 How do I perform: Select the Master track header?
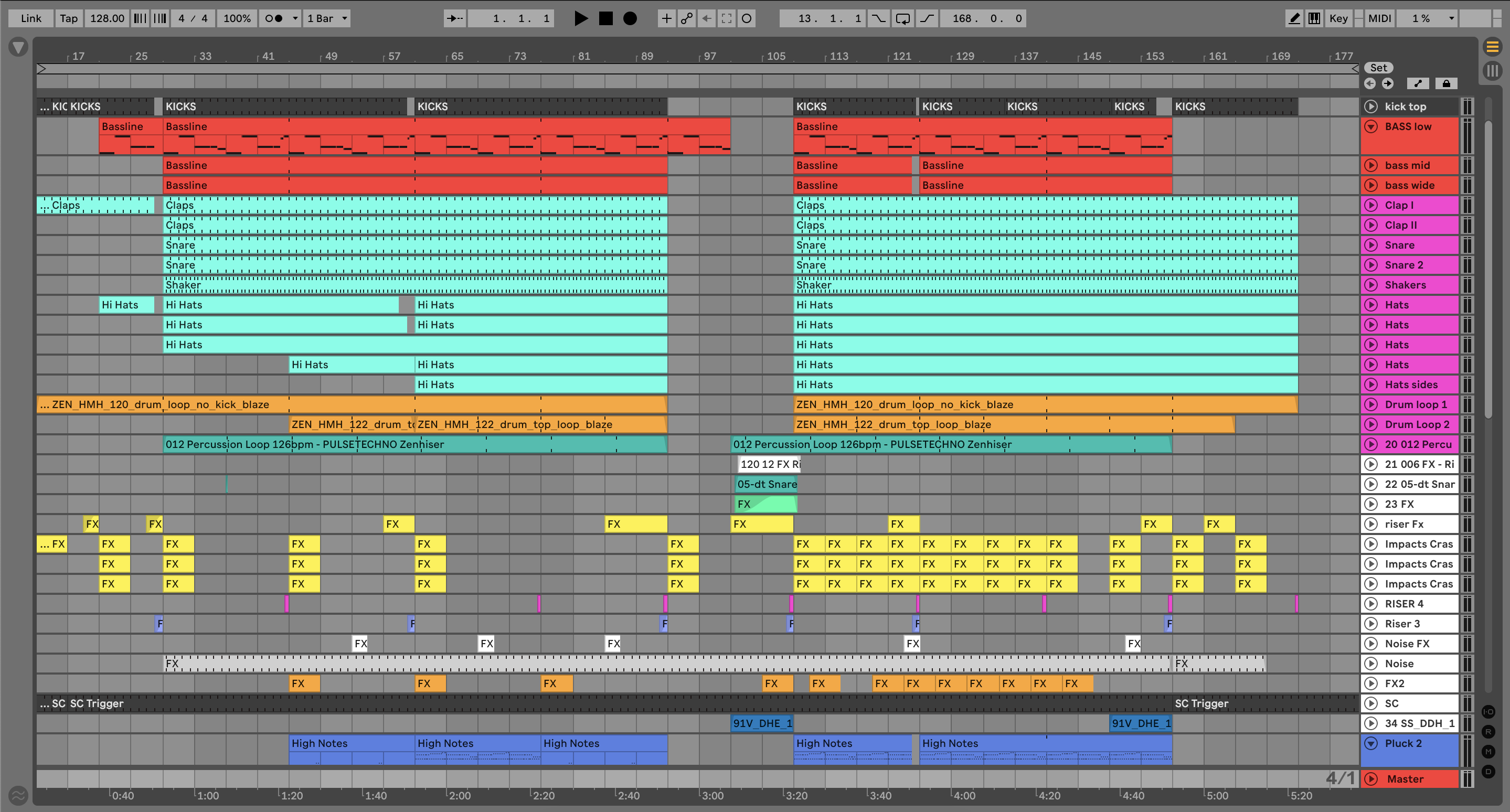[x=1413, y=779]
